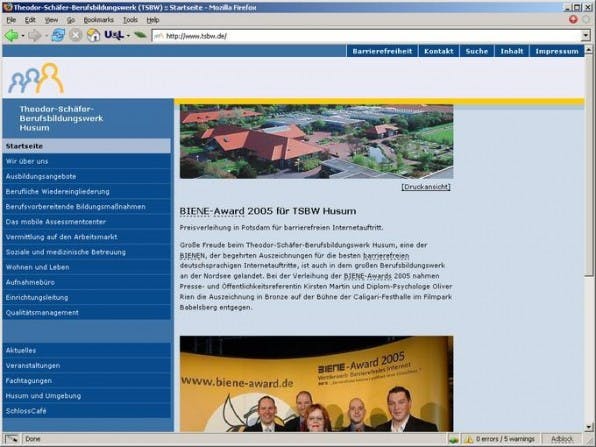The width and height of the screenshot is (596, 447).
Task: Click the warning triangle icon in status bar
Action: point(468,439)
